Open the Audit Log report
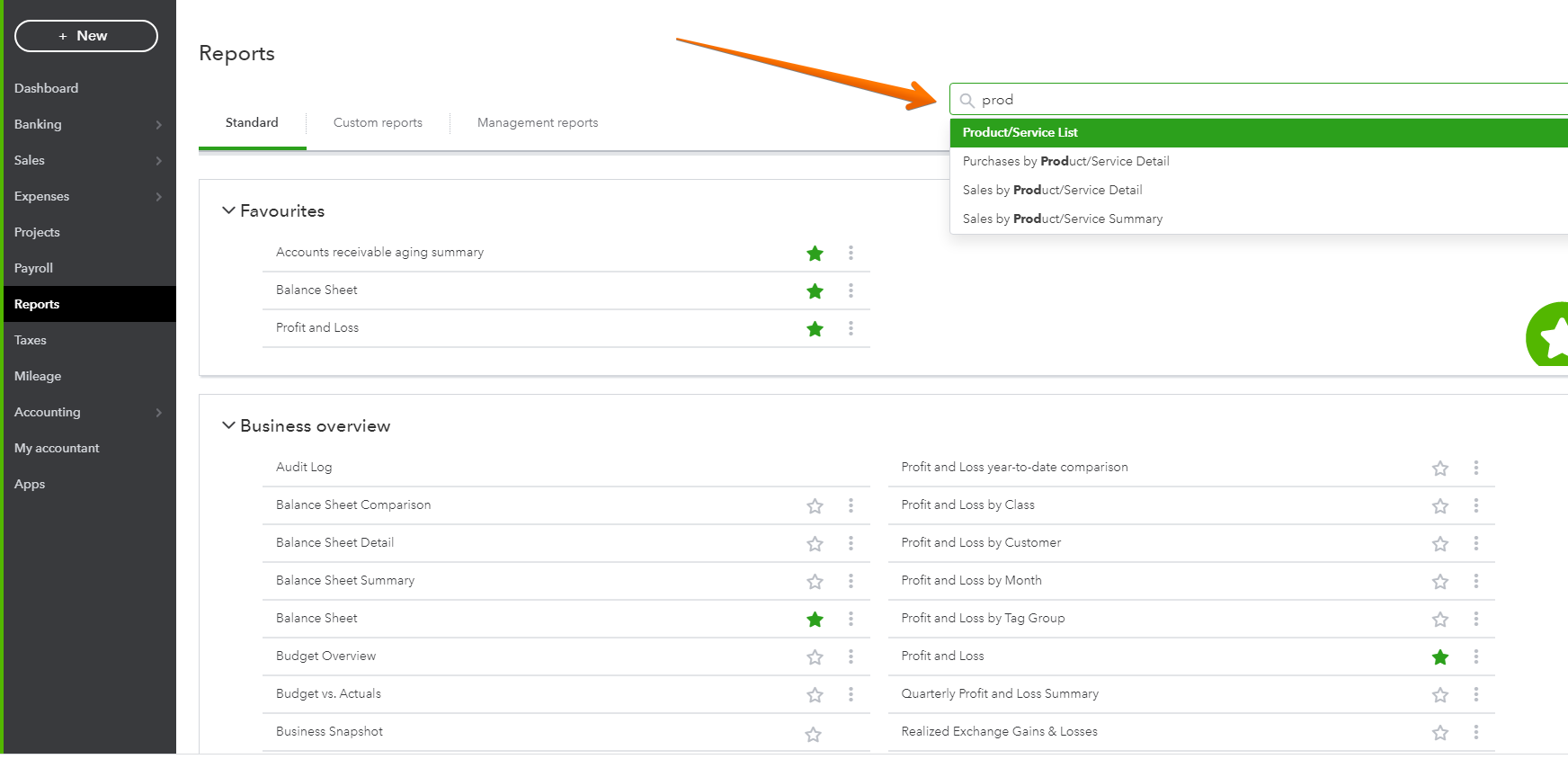 (x=304, y=468)
